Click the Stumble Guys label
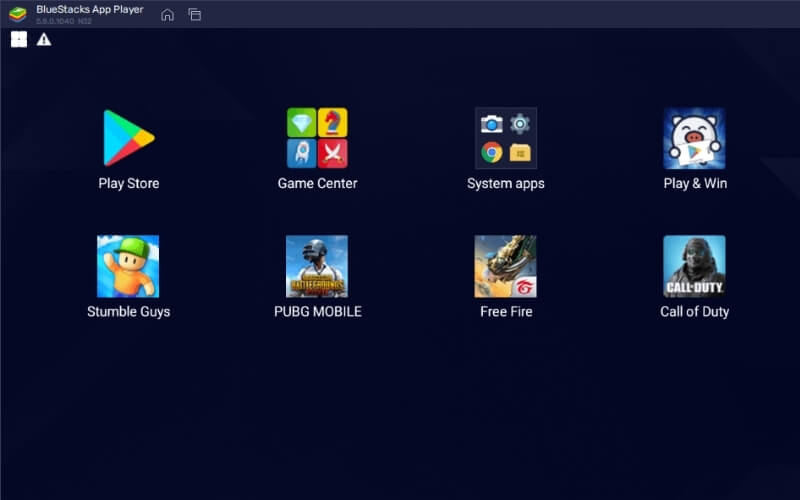 coord(129,312)
